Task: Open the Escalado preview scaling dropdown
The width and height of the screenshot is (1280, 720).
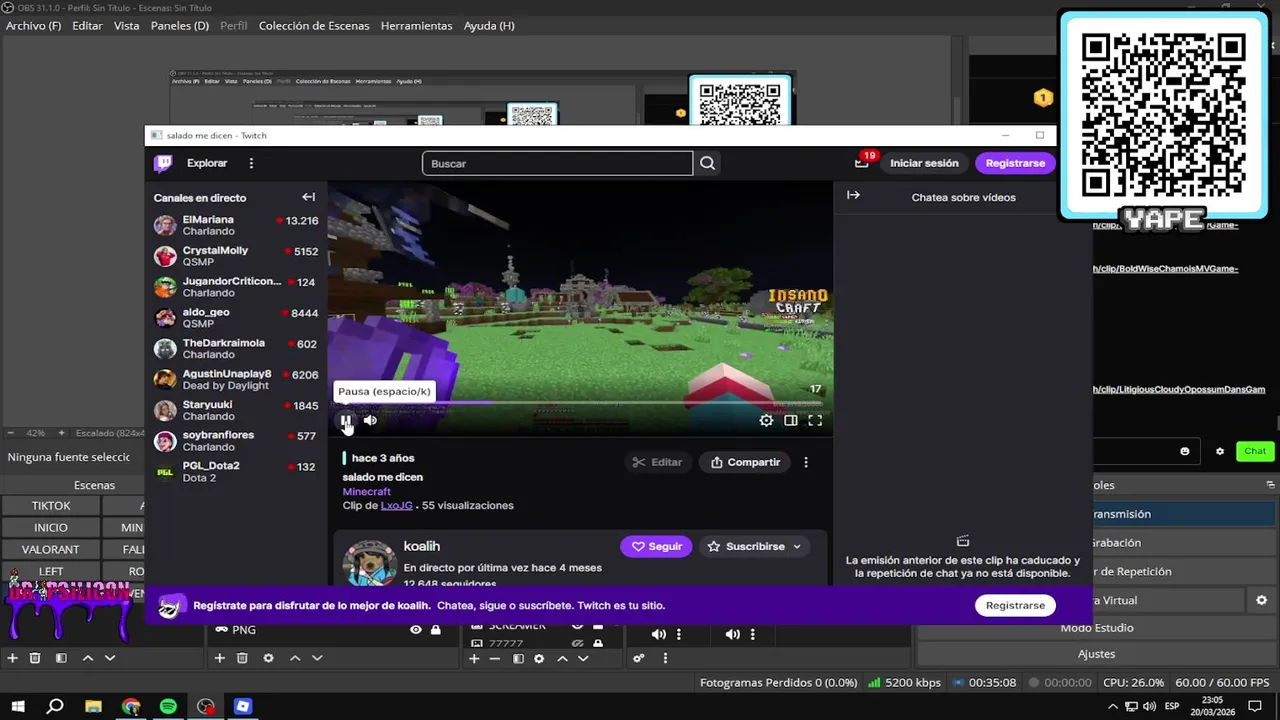Action: coord(110,433)
